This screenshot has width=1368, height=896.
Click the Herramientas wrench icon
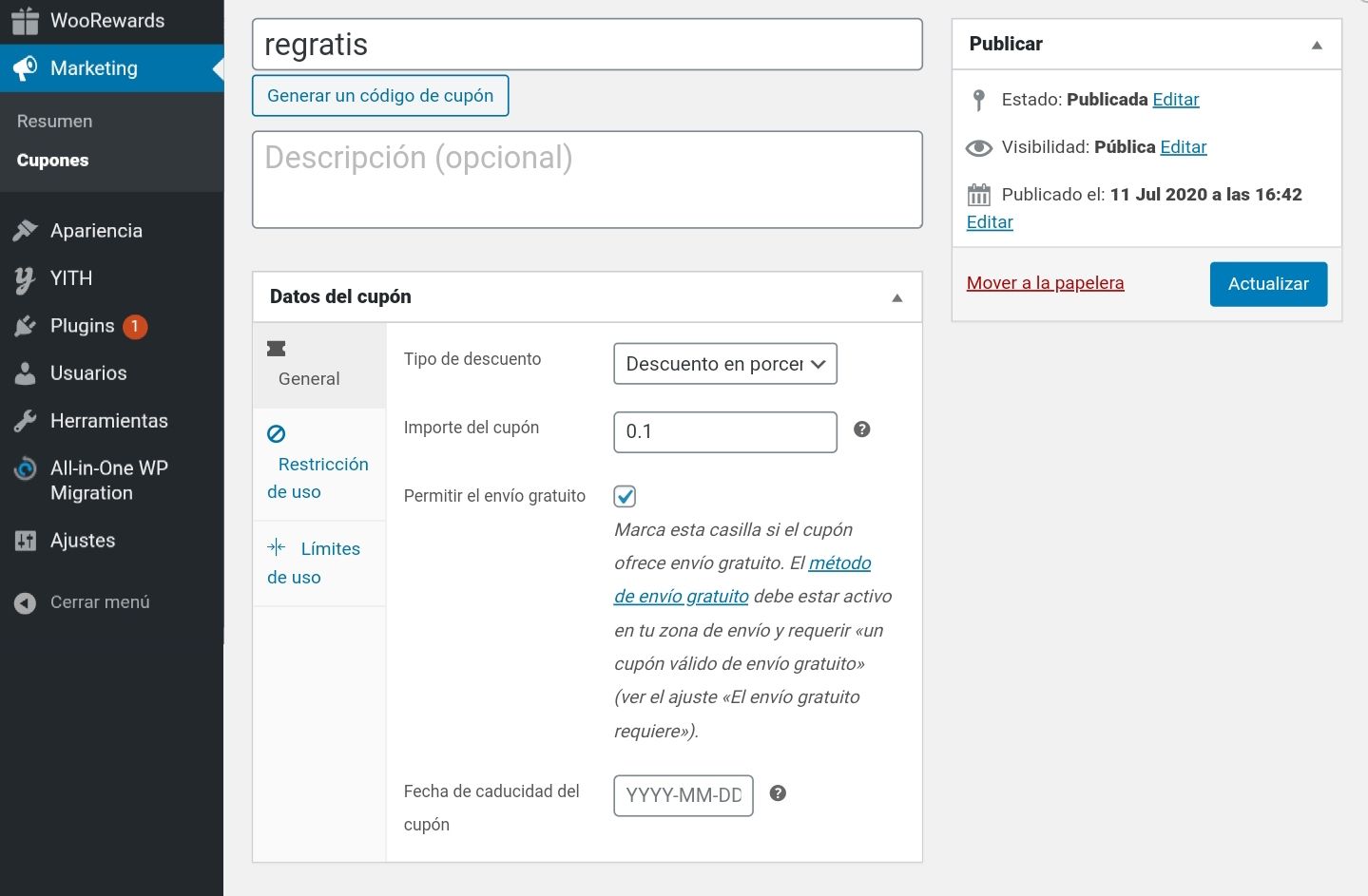[25, 421]
